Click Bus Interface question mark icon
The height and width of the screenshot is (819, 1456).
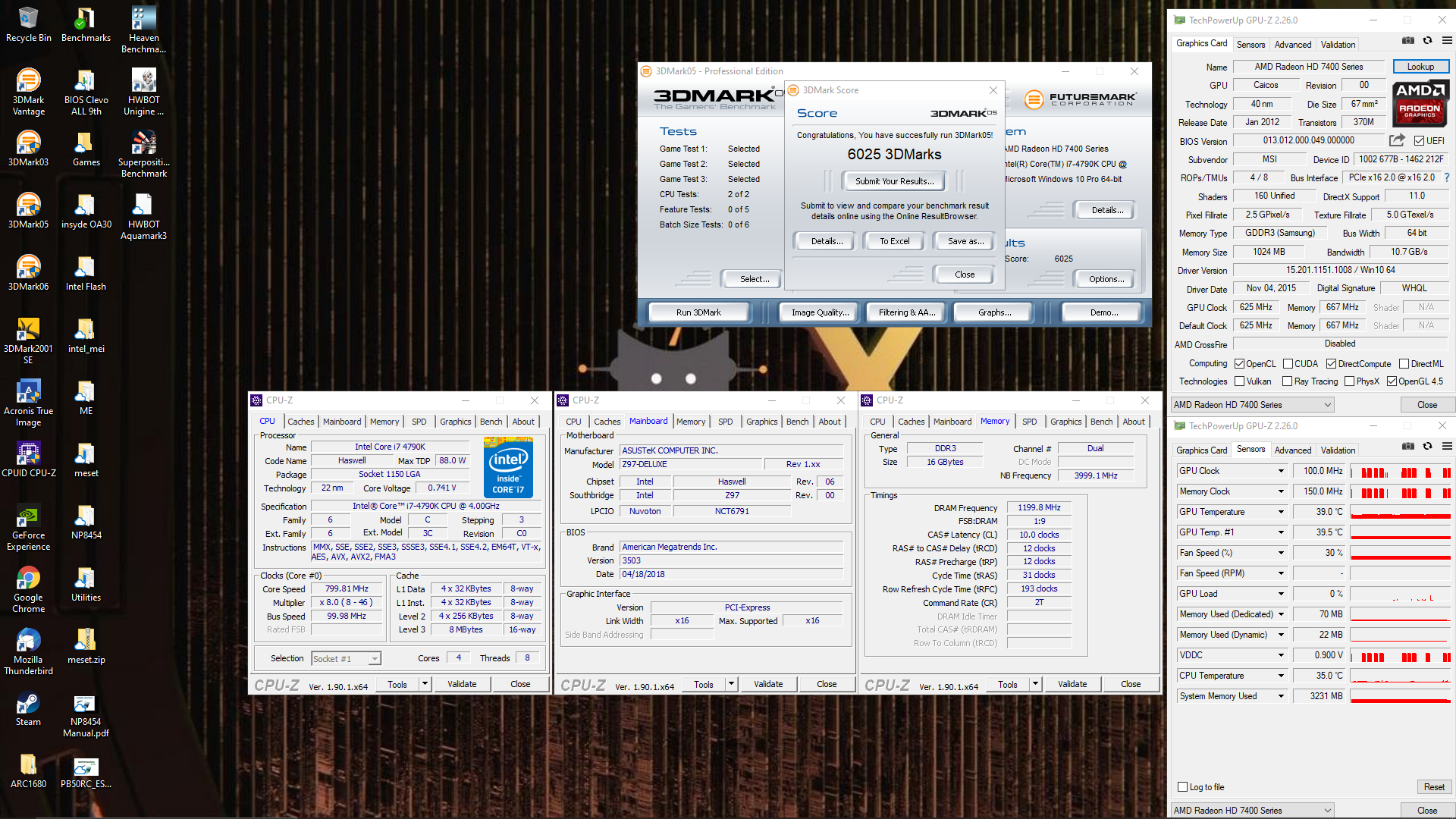[1447, 177]
